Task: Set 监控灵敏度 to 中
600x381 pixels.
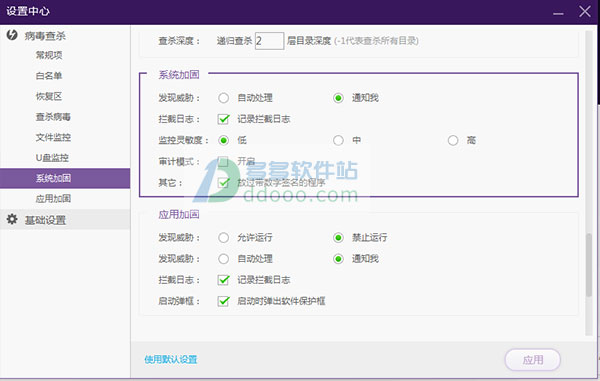Action: point(338,140)
